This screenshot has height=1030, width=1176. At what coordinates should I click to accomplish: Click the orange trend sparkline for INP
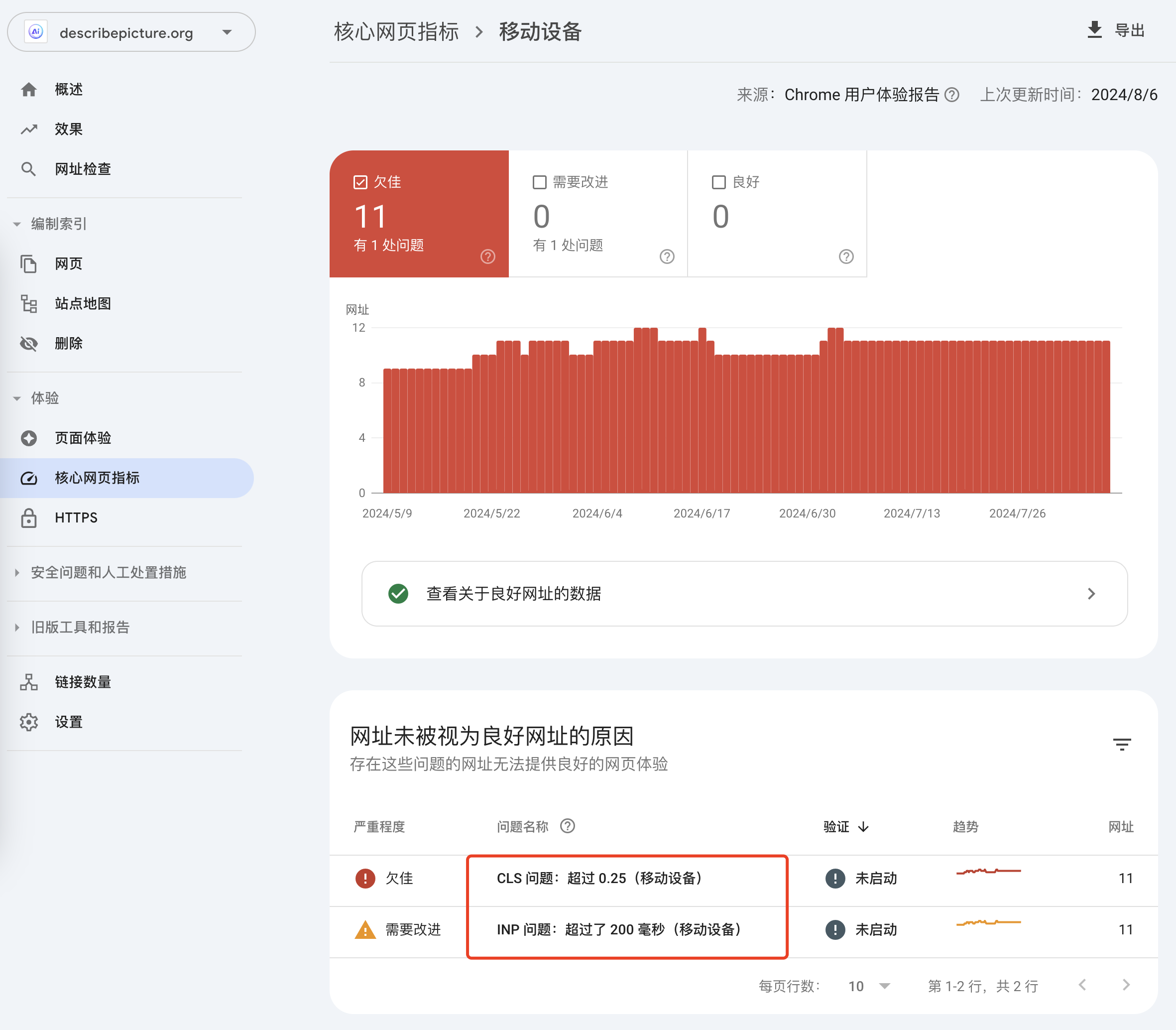tap(988, 922)
